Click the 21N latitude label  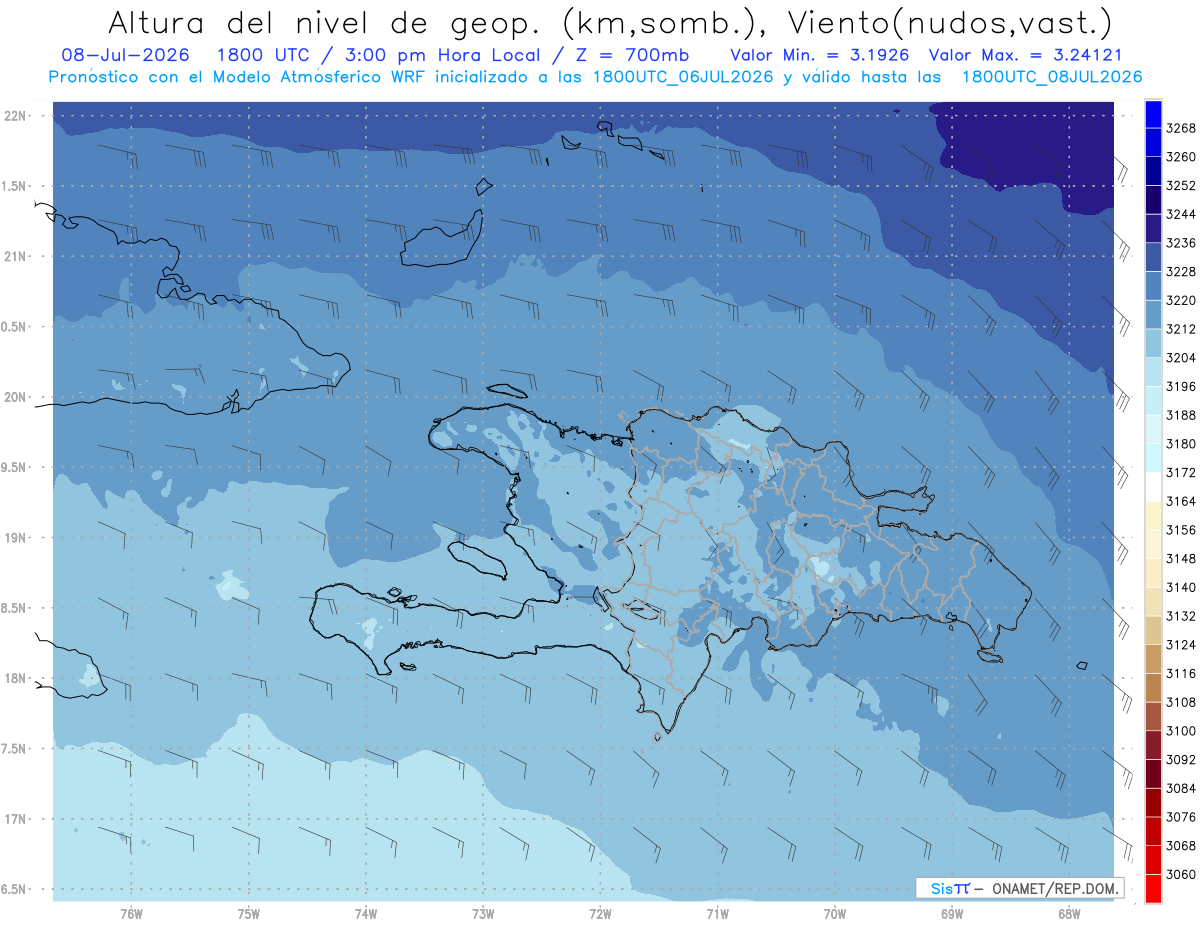(16, 257)
